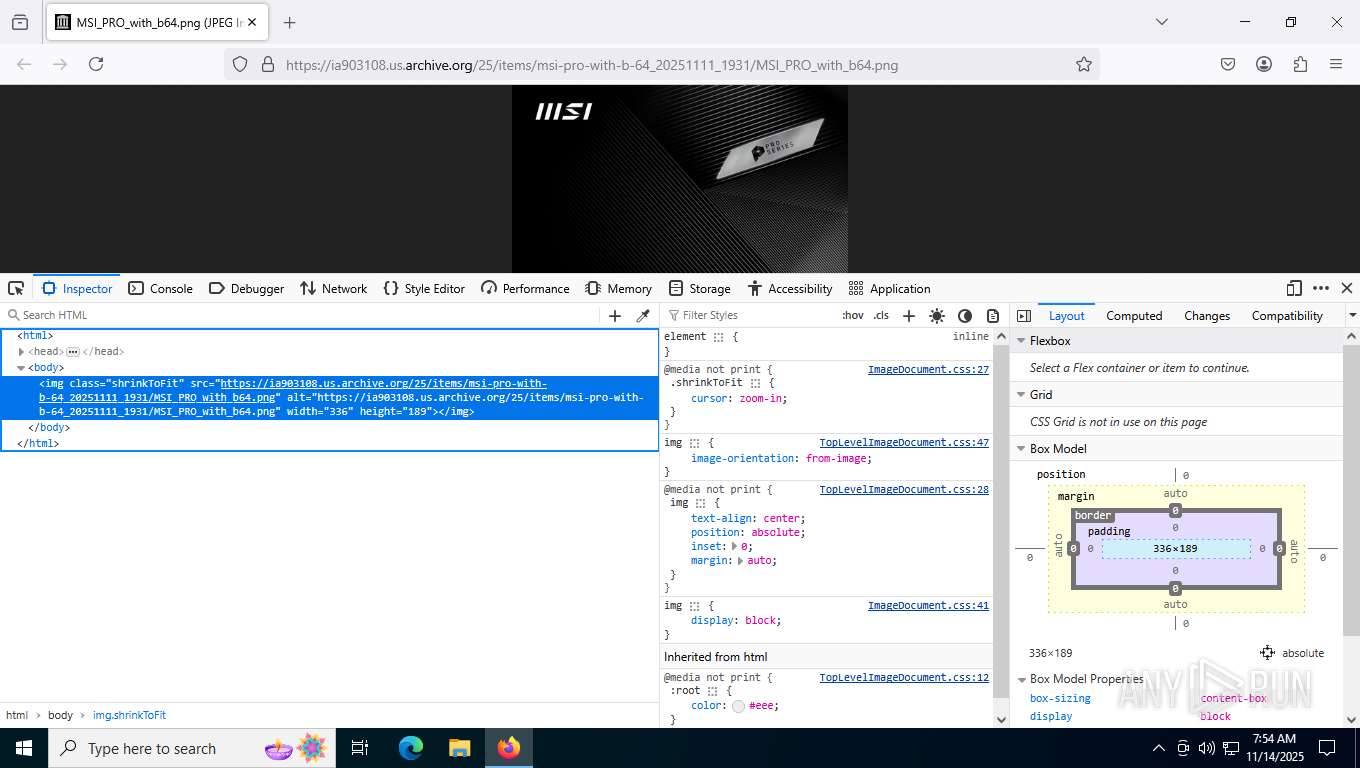This screenshot has width=1360, height=768.
Task: Activate the element picker icon in DevTools
Action: point(16,288)
